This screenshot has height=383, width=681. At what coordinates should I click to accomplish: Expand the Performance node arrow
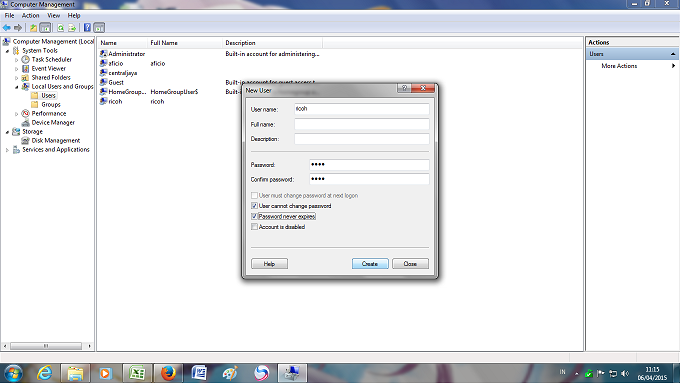click(x=17, y=114)
